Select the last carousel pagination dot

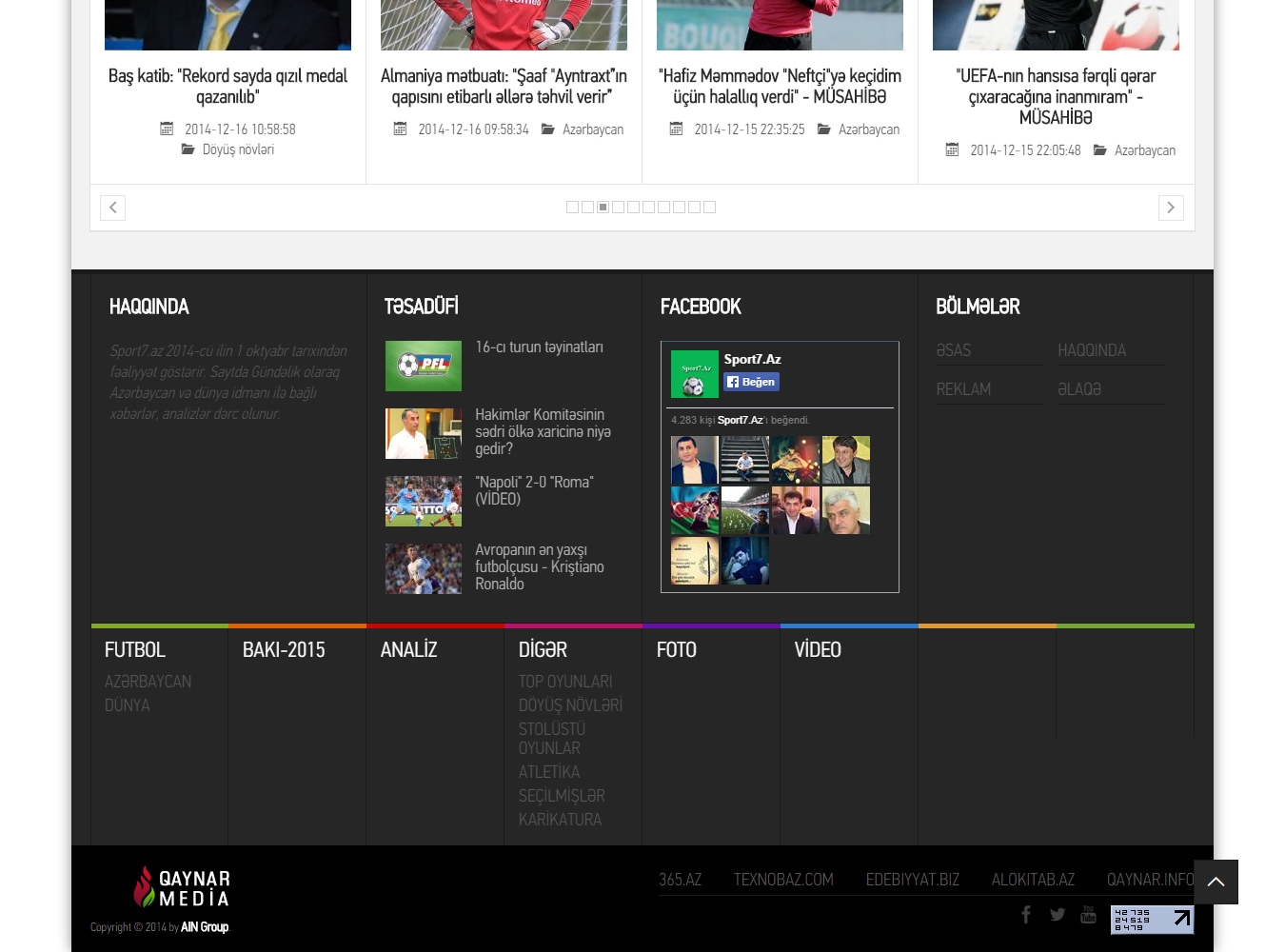click(709, 208)
